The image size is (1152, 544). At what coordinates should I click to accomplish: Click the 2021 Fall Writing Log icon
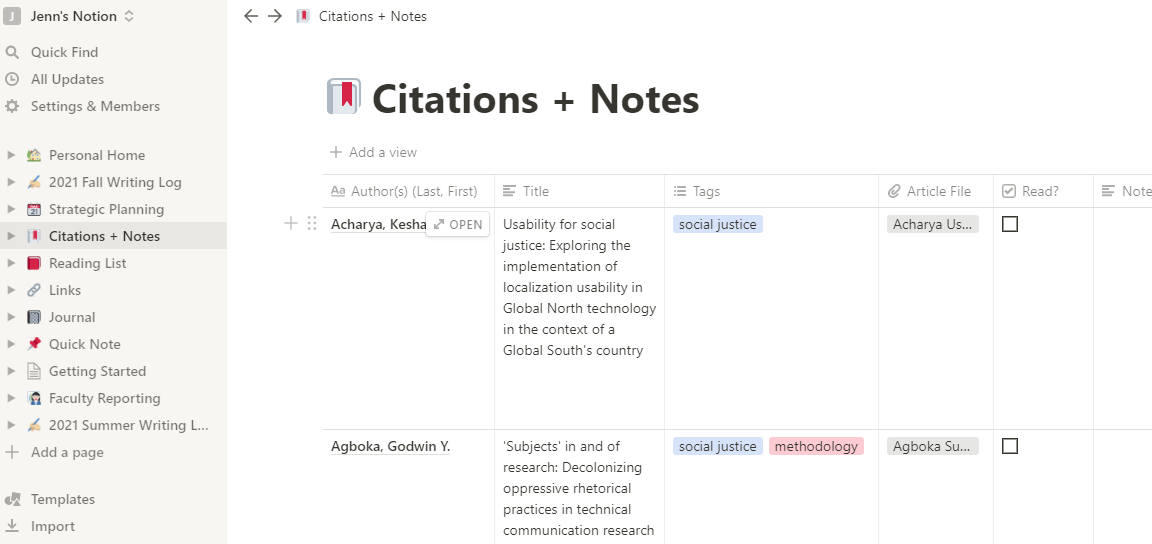point(34,182)
